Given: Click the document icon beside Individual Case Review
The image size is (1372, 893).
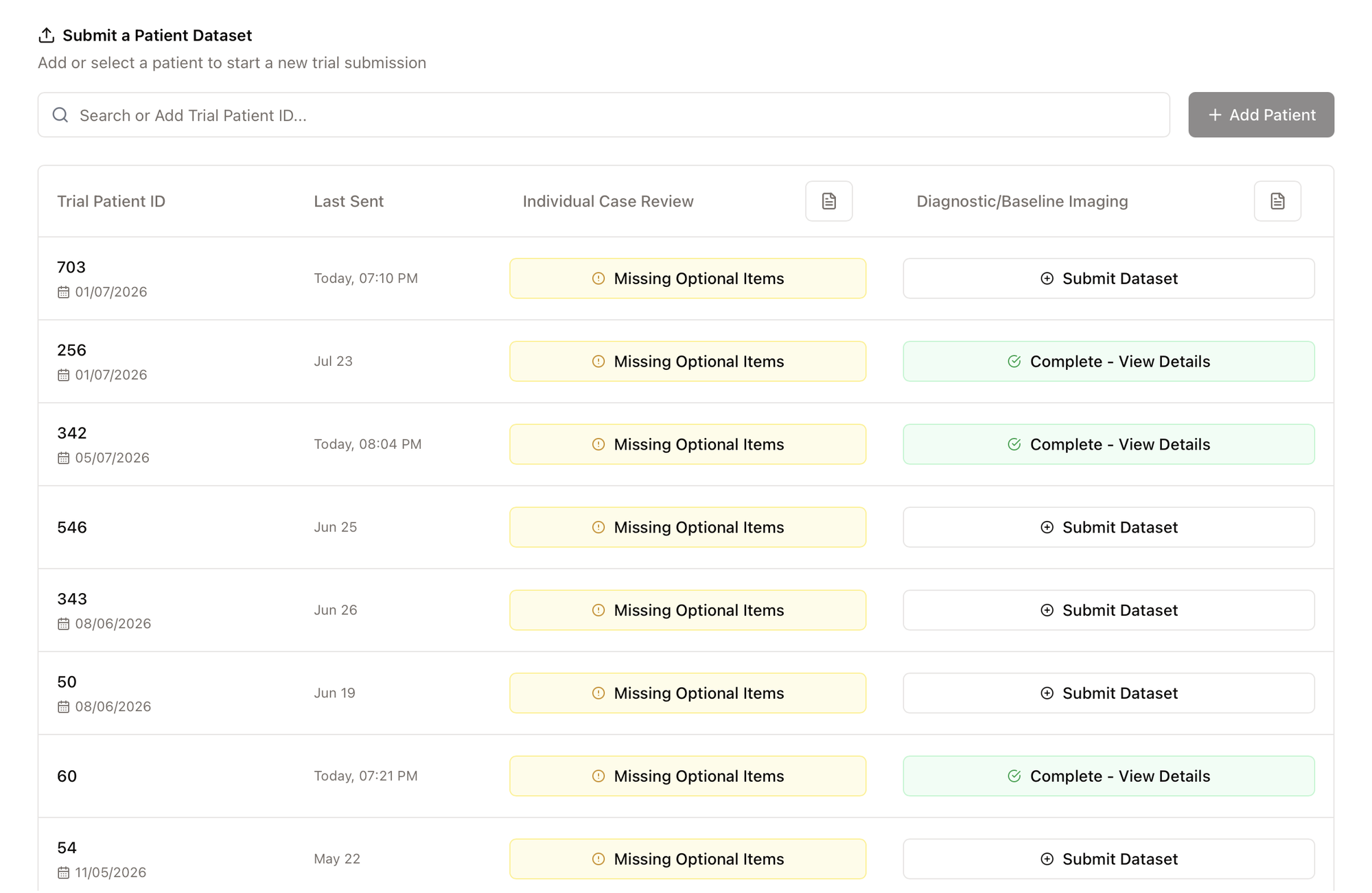Looking at the screenshot, I should point(828,201).
